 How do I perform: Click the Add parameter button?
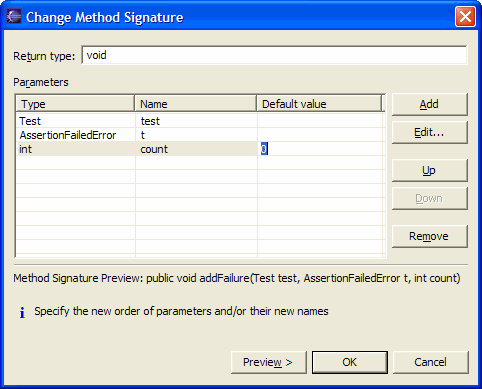[429, 104]
